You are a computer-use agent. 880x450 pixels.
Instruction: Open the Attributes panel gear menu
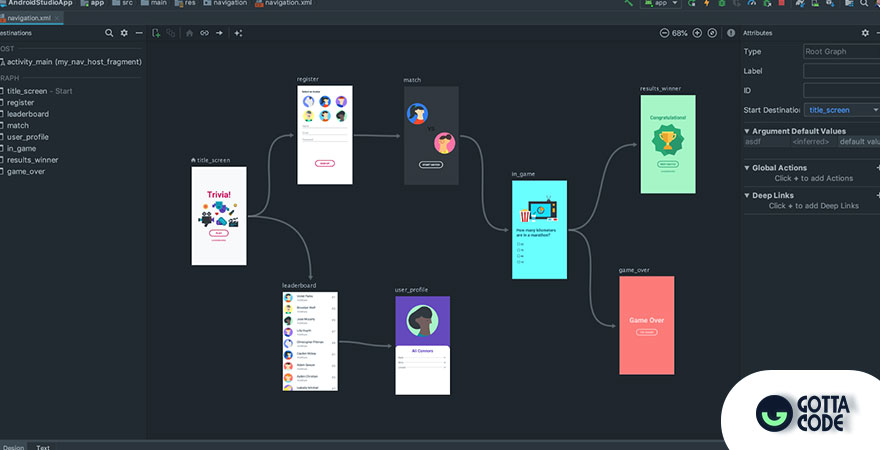tap(865, 33)
